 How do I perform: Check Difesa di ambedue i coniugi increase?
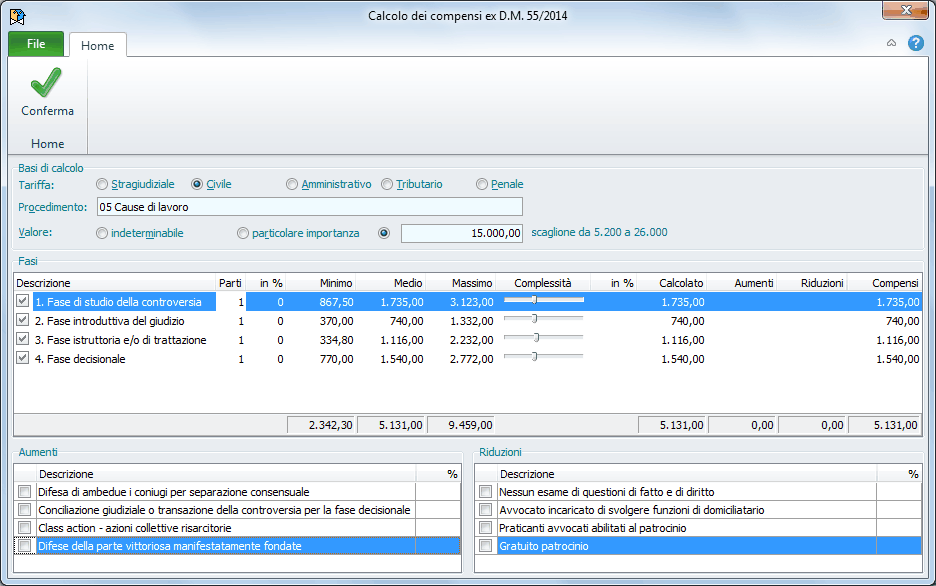coord(24,492)
